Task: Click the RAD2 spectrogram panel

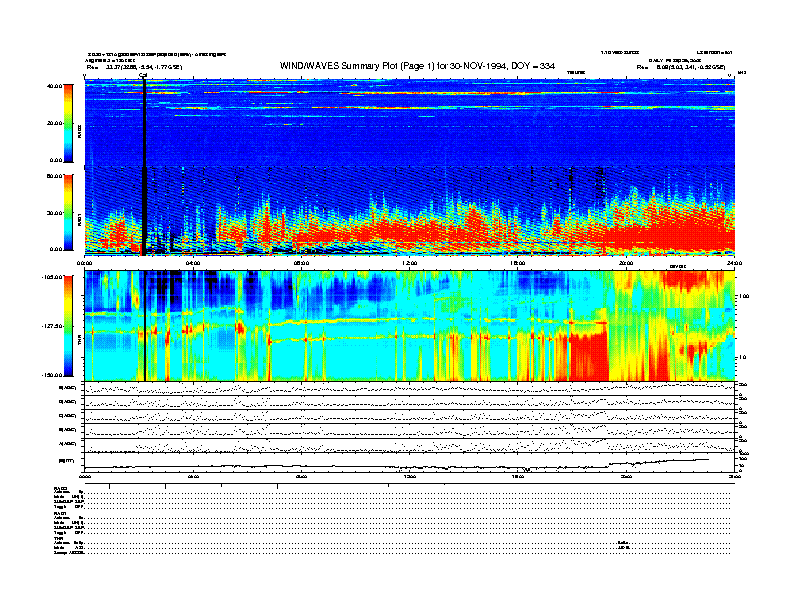Action: tap(410, 122)
